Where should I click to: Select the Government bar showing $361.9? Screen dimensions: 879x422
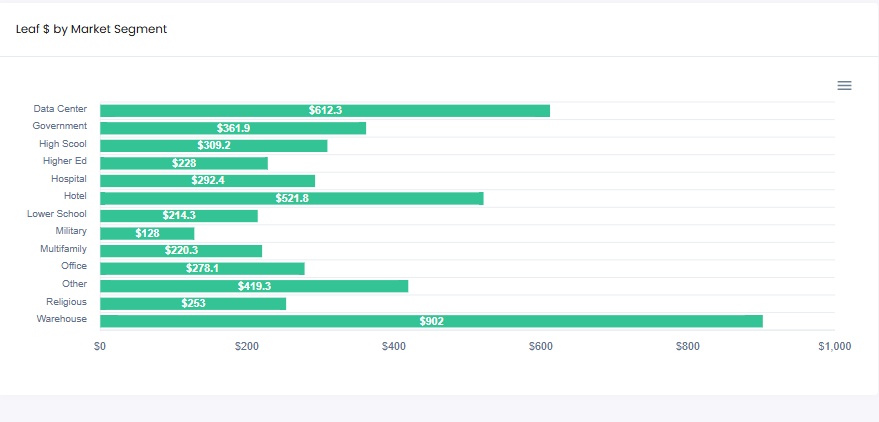pos(233,128)
